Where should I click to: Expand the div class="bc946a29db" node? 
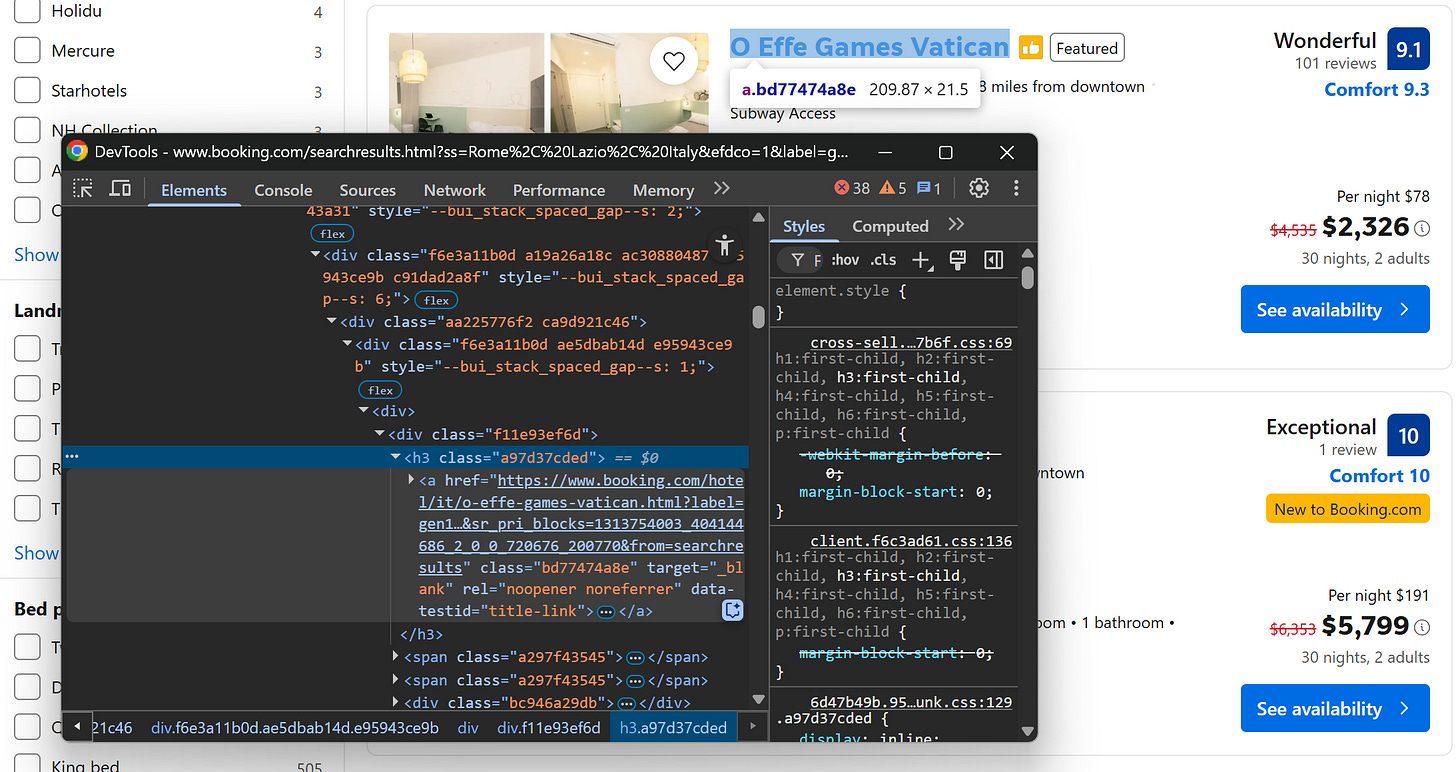(x=396, y=703)
